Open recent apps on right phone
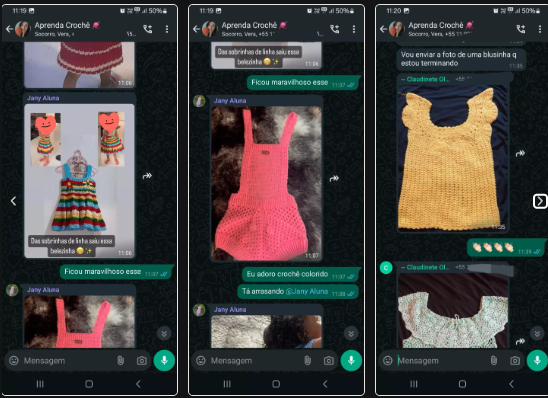The width and height of the screenshot is (548, 398). pos(414,384)
